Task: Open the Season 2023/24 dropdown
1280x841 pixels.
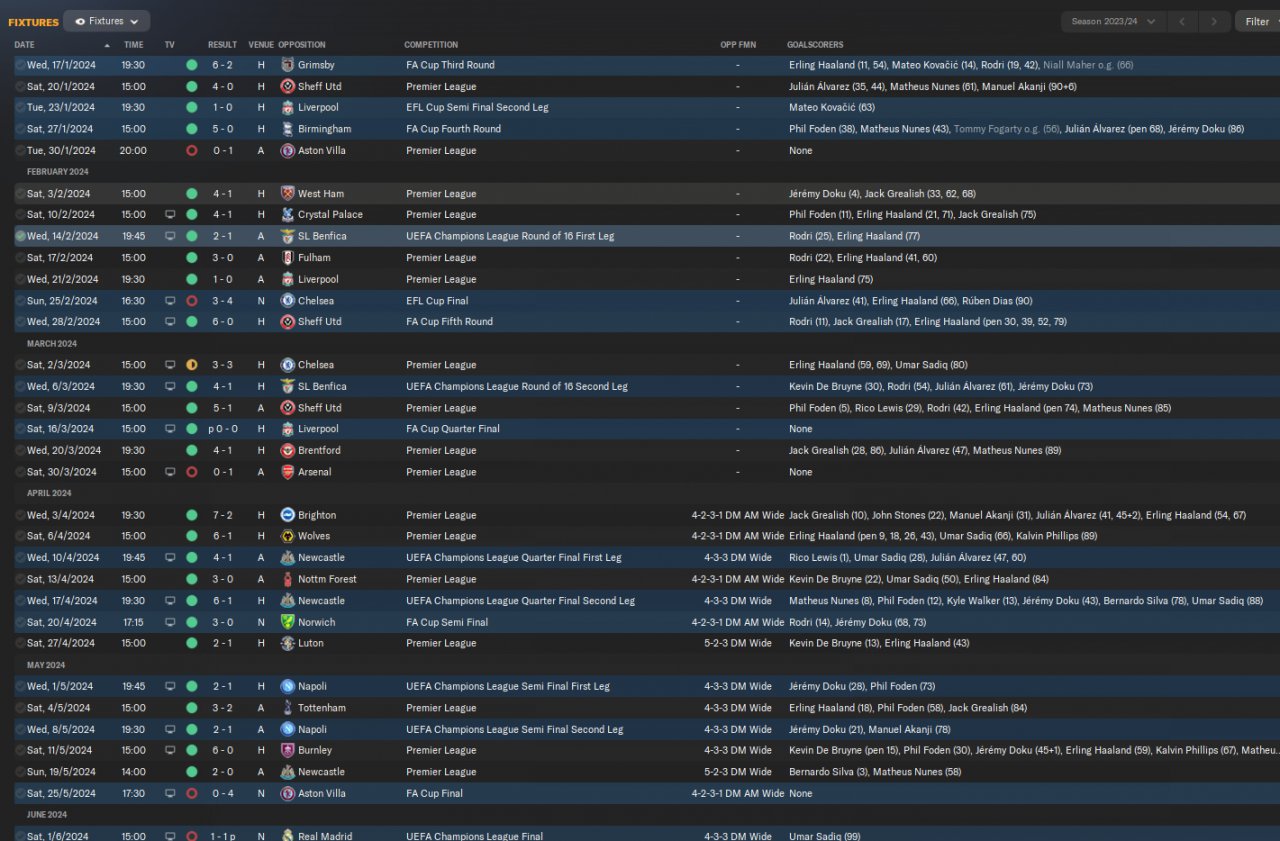Action: point(1113,21)
